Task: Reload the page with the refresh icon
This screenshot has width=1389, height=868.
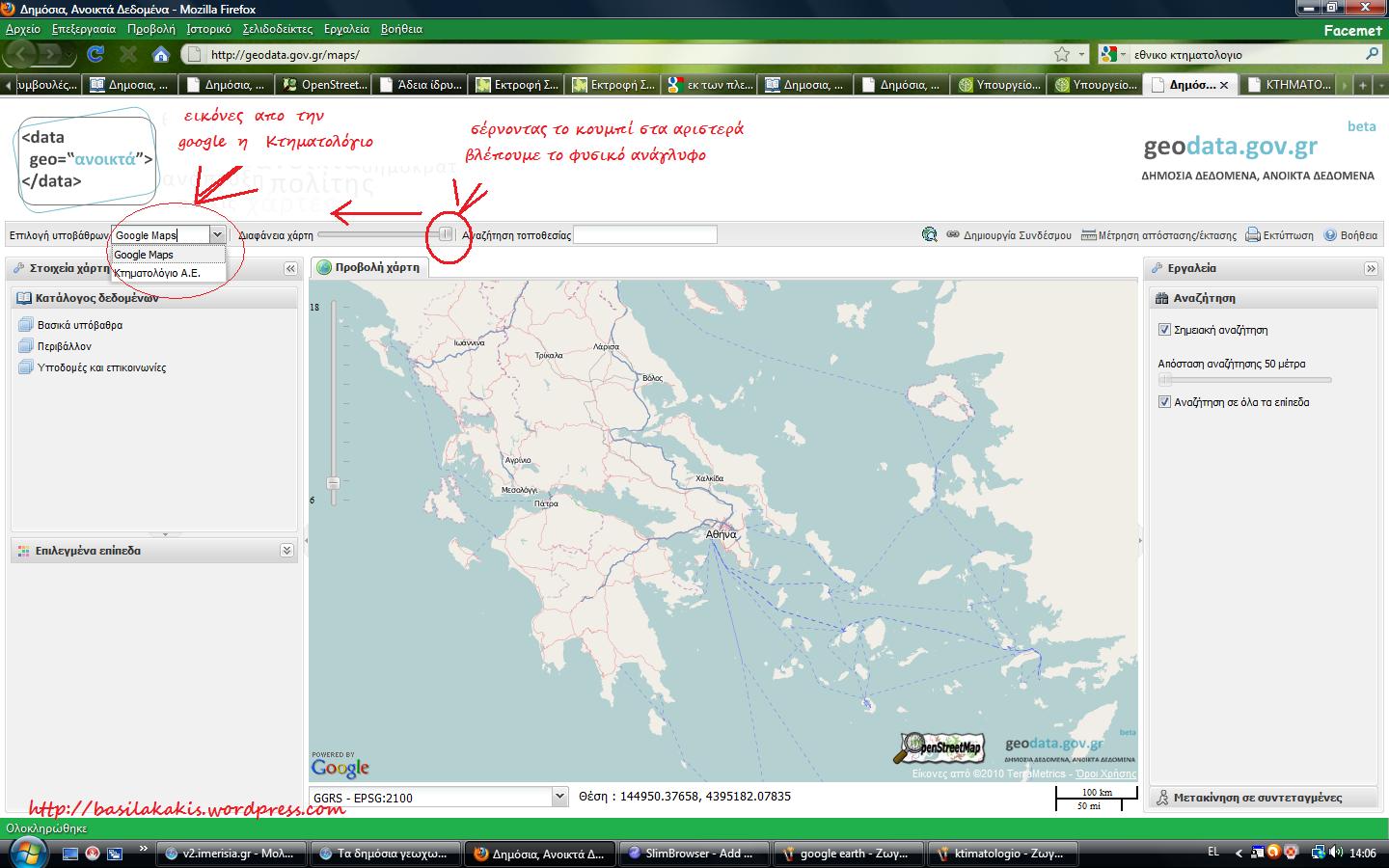Action: coord(95,54)
